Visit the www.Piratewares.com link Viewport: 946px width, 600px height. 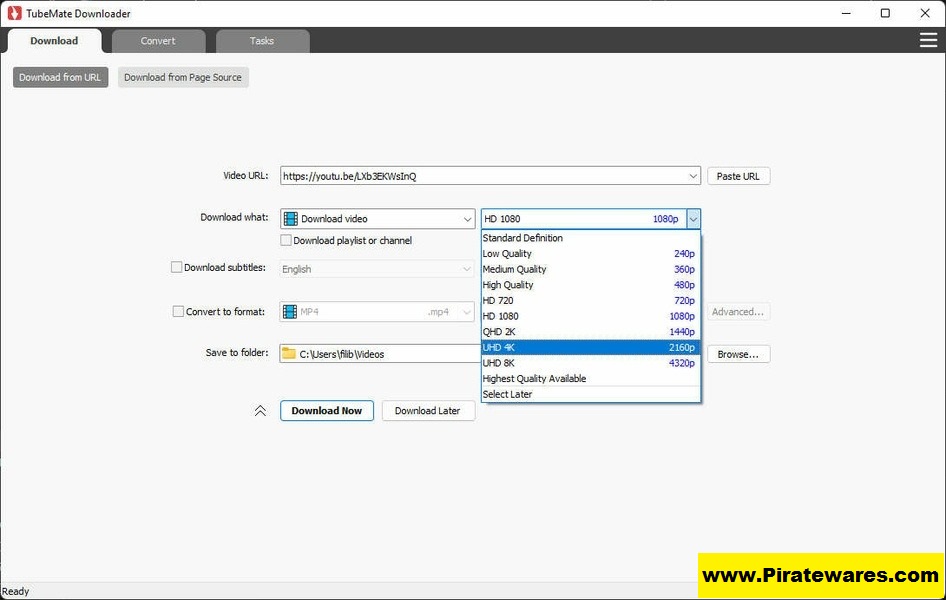[x=818, y=574]
